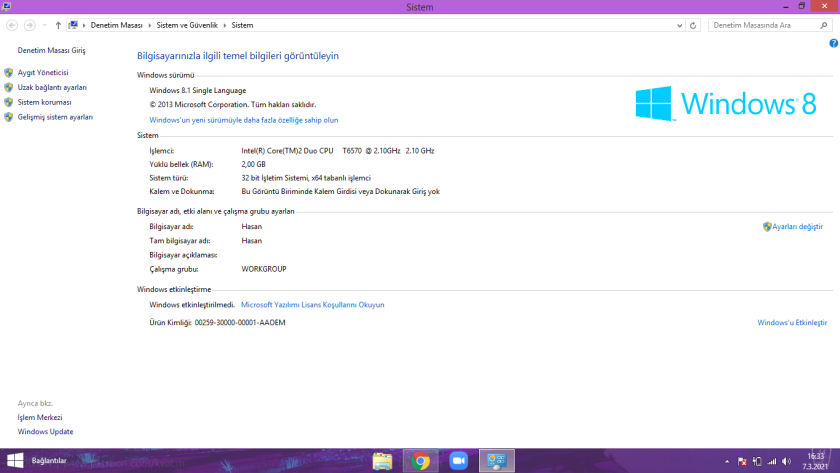The height and width of the screenshot is (473, 840).
Task: Open Aygıt Yöneticisi from the sidebar
Action: pos(42,73)
